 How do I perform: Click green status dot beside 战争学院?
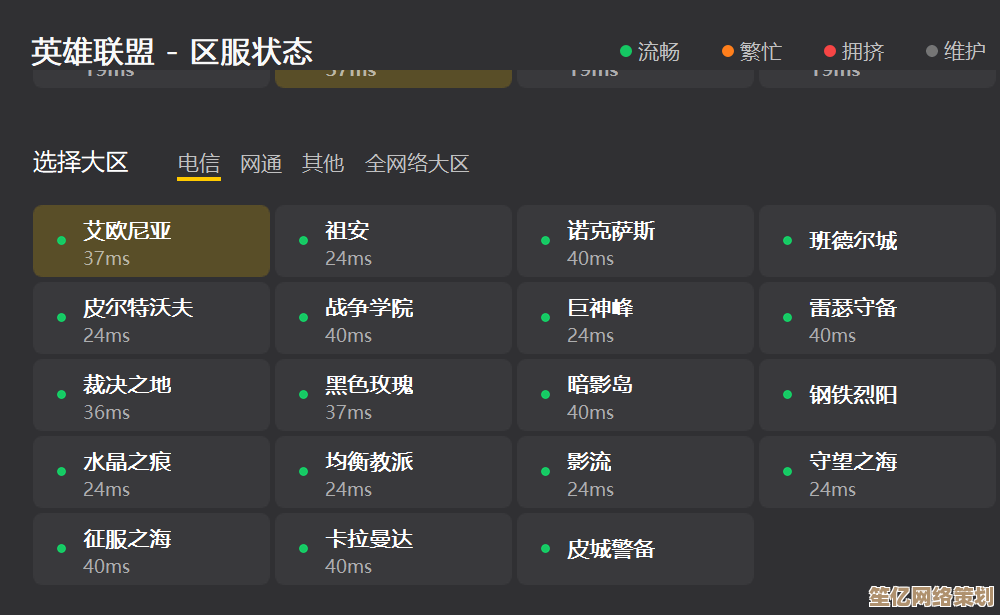pyautogui.click(x=303, y=318)
